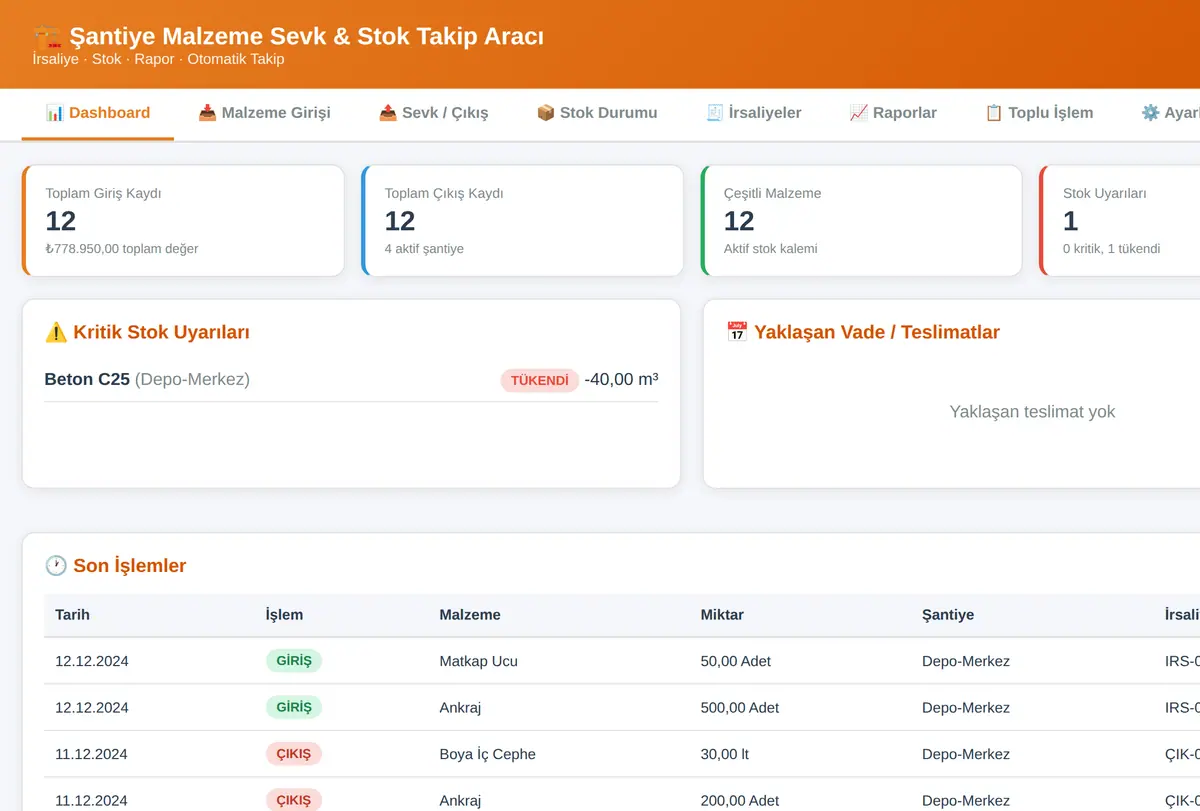Open the Stok Durumu tab
Screen dimensions: 1200x811
[x=597, y=113]
